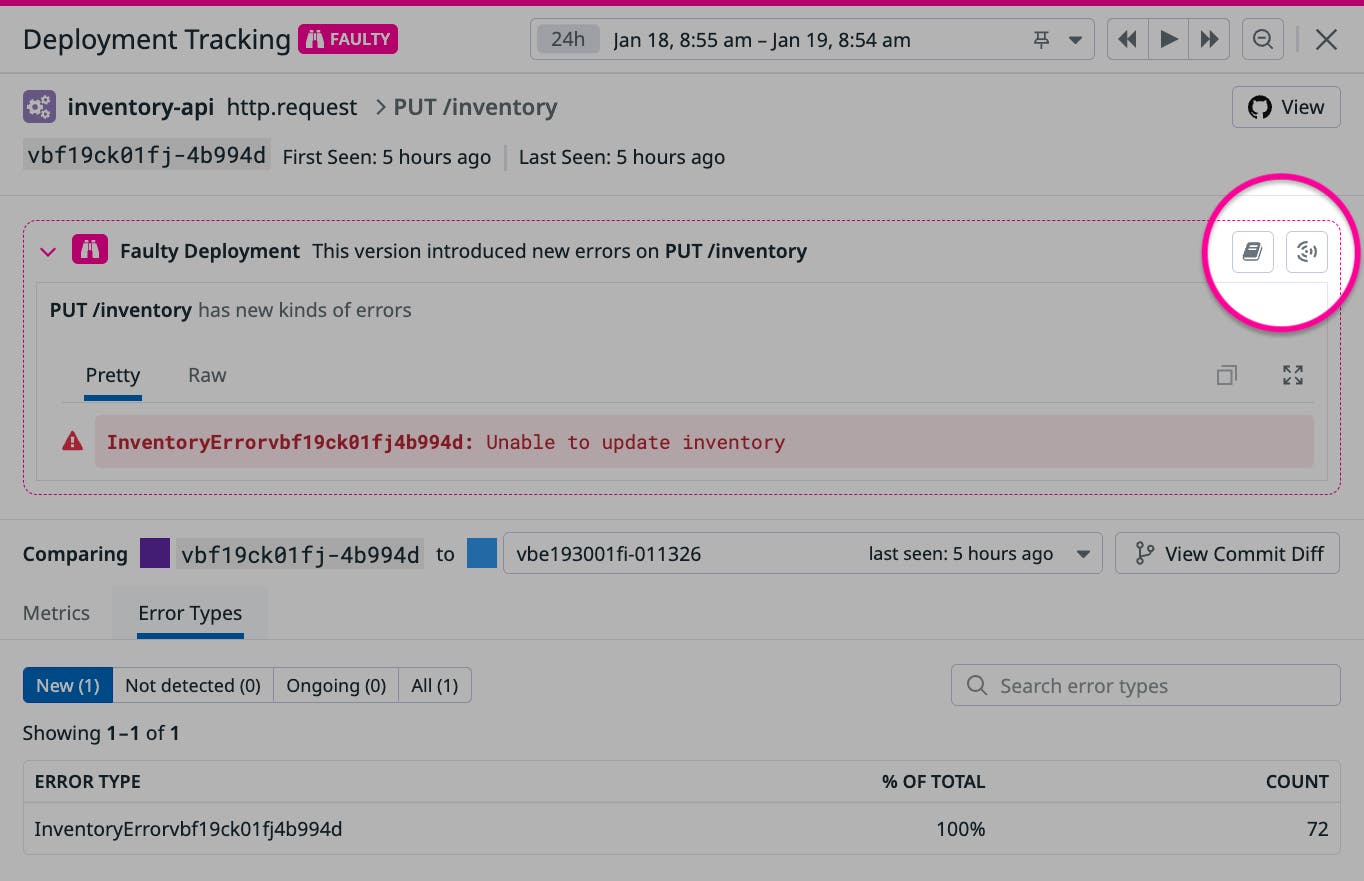The height and width of the screenshot is (881, 1364).
Task: Collapse the Faulty Deployment section chevron
Action: click(47, 251)
